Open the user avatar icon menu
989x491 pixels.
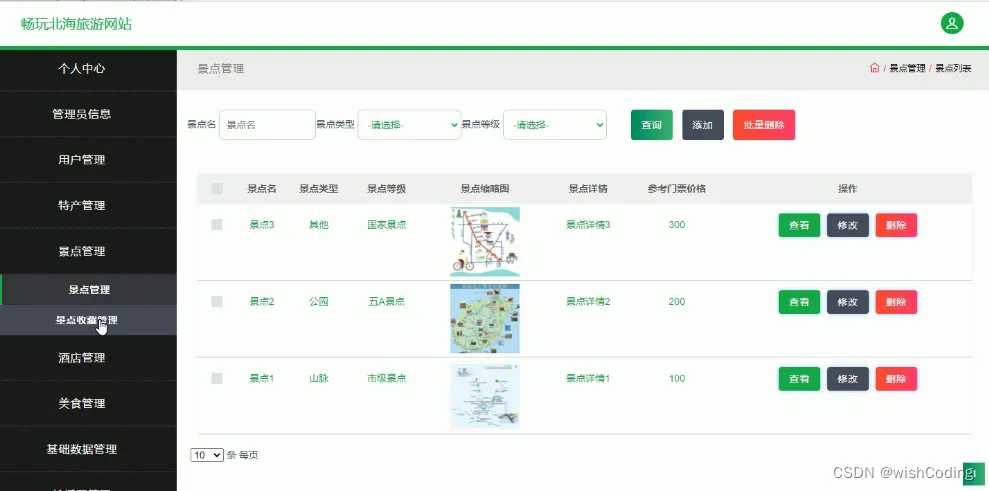click(952, 23)
